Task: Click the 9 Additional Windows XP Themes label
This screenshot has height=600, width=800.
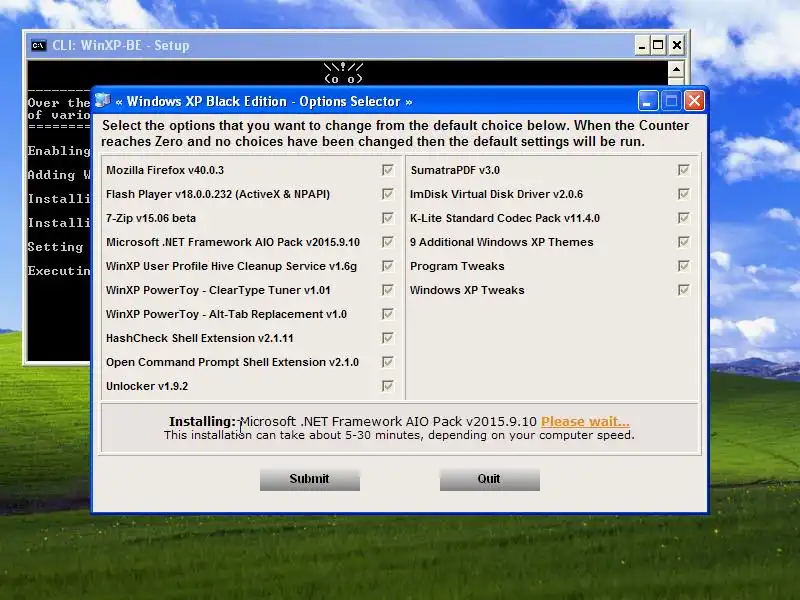Action: tap(502, 242)
